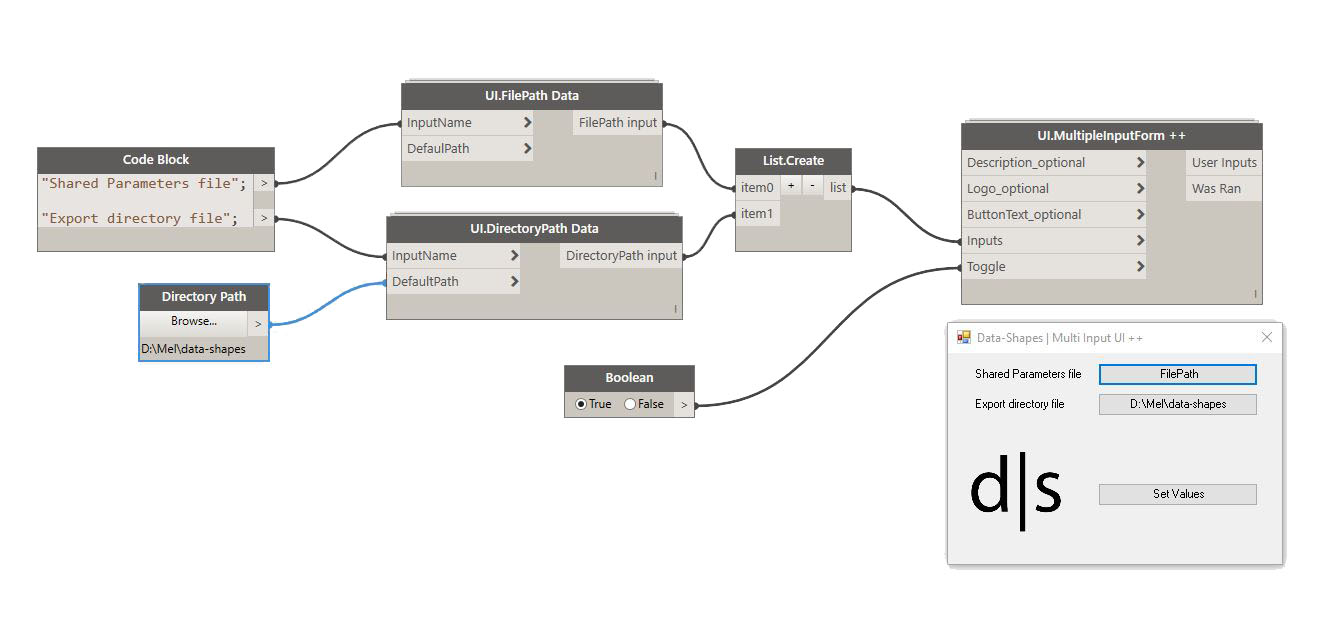1342x618 pixels.
Task: Expand Logo_optional chevron on MultipleInputForm
Action: point(1140,189)
